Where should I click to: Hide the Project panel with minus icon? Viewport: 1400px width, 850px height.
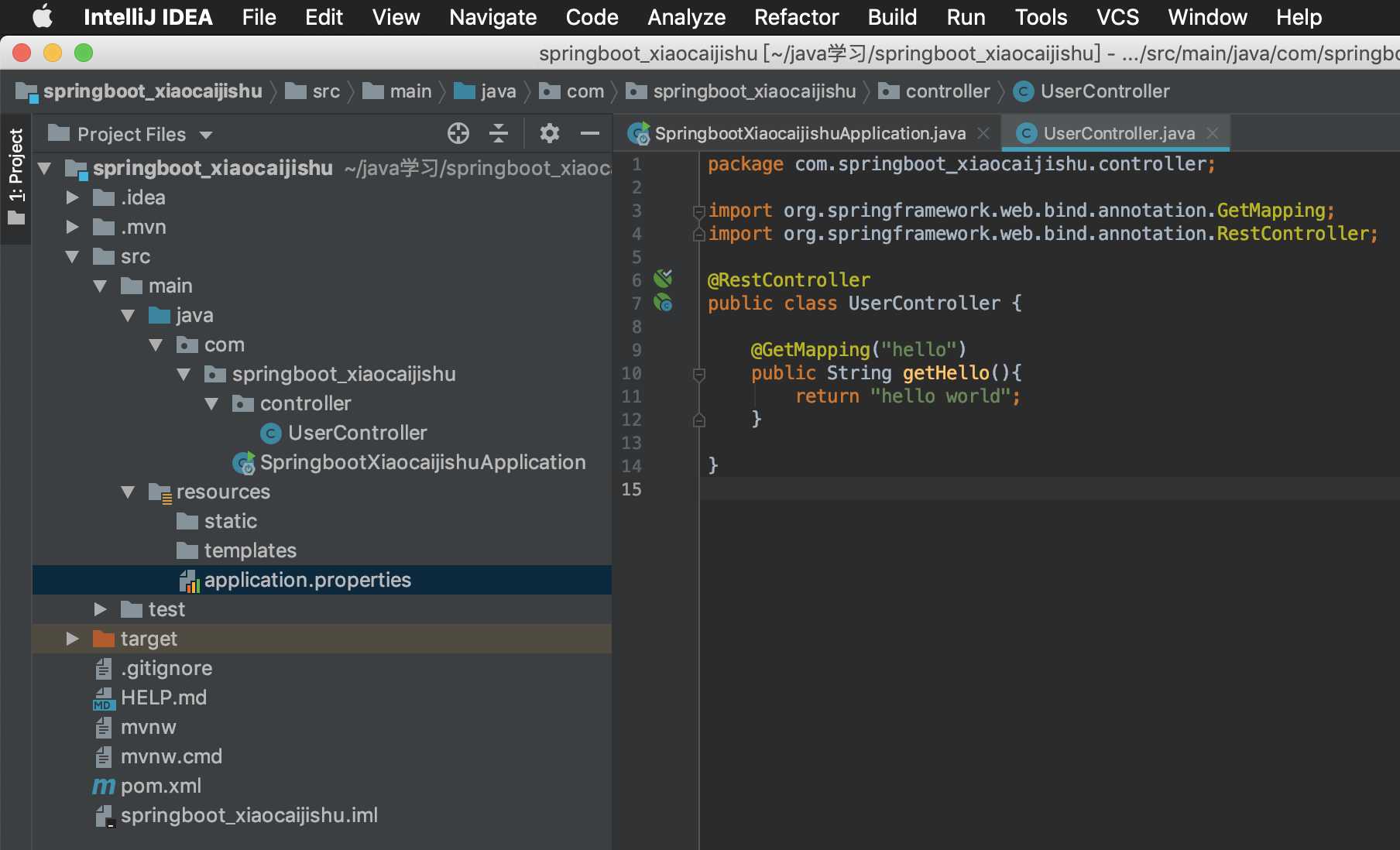[x=590, y=134]
